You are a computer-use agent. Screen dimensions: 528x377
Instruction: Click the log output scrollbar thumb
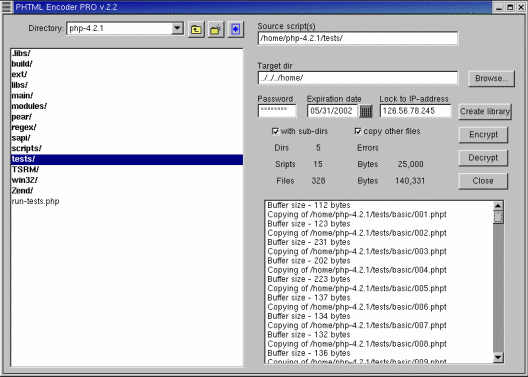[498, 217]
